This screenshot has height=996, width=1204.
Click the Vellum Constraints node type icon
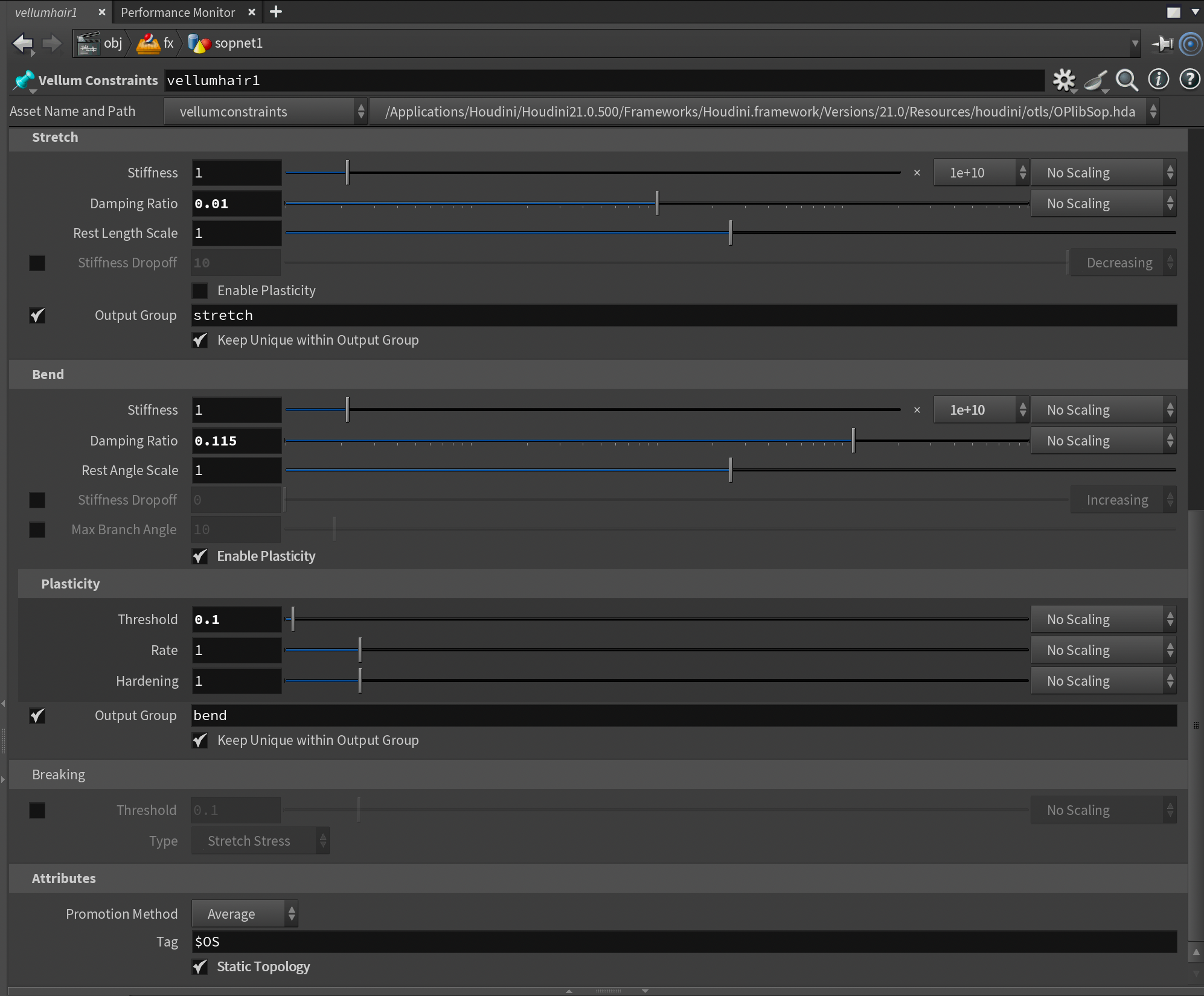coord(24,80)
